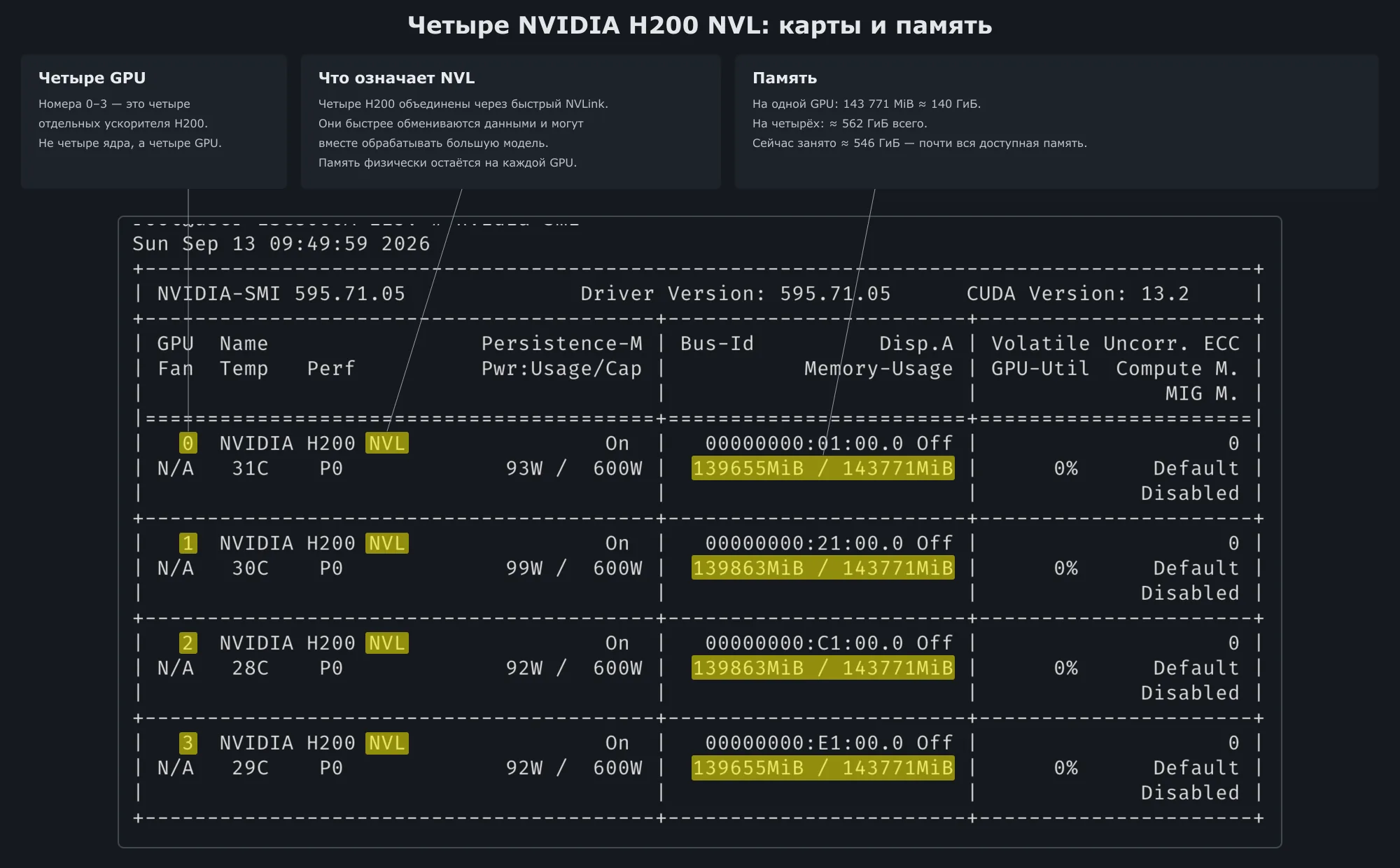
Task: Select GPU 1 memory usage 139863MiB / 143771MiB
Action: click(823, 568)
